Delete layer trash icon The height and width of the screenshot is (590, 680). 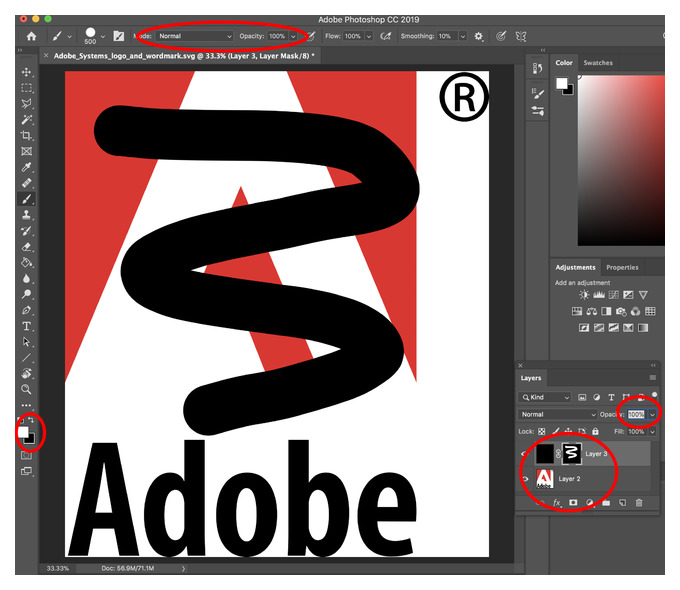639,503
